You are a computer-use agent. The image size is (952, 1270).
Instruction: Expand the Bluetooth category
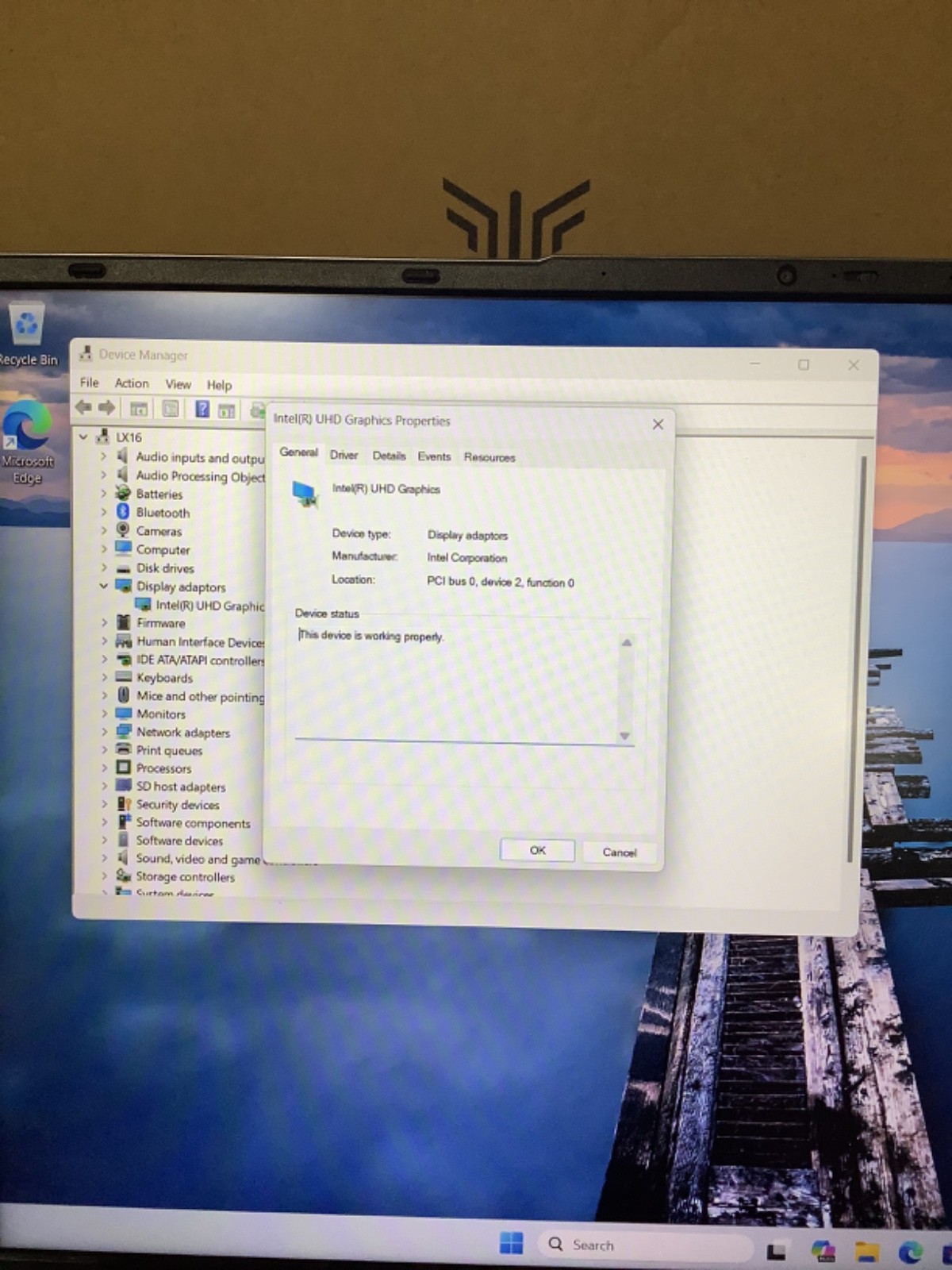pyautogui.click(x=103, y=512)
